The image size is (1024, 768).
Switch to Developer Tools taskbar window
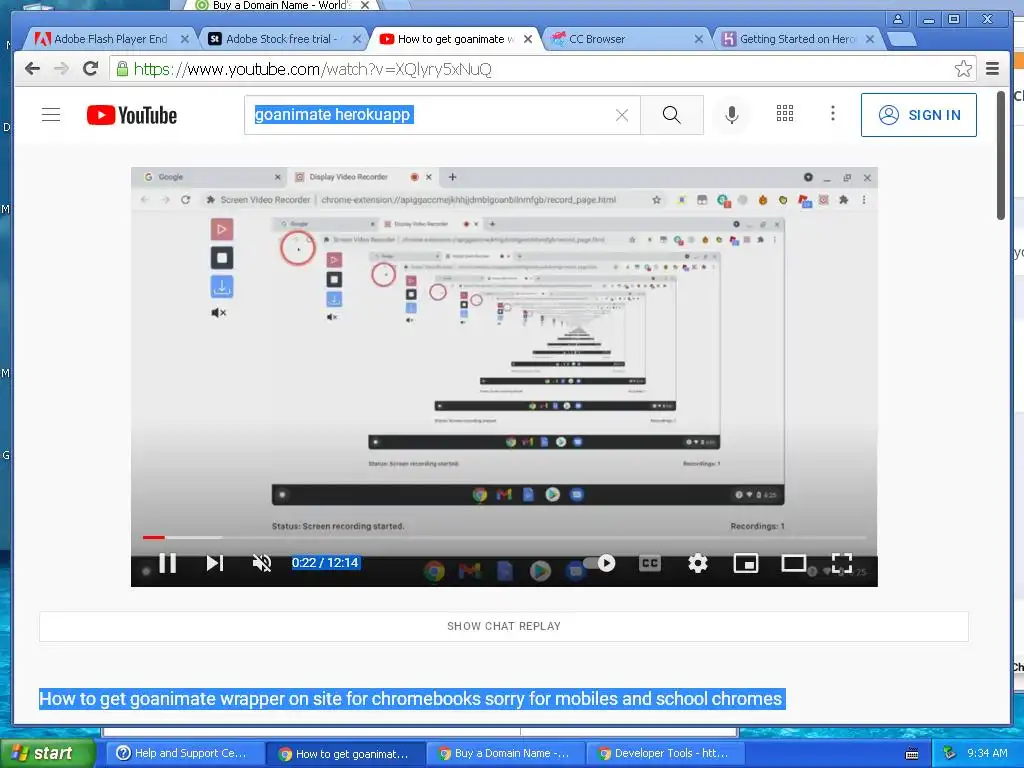[x=664, y=753]
